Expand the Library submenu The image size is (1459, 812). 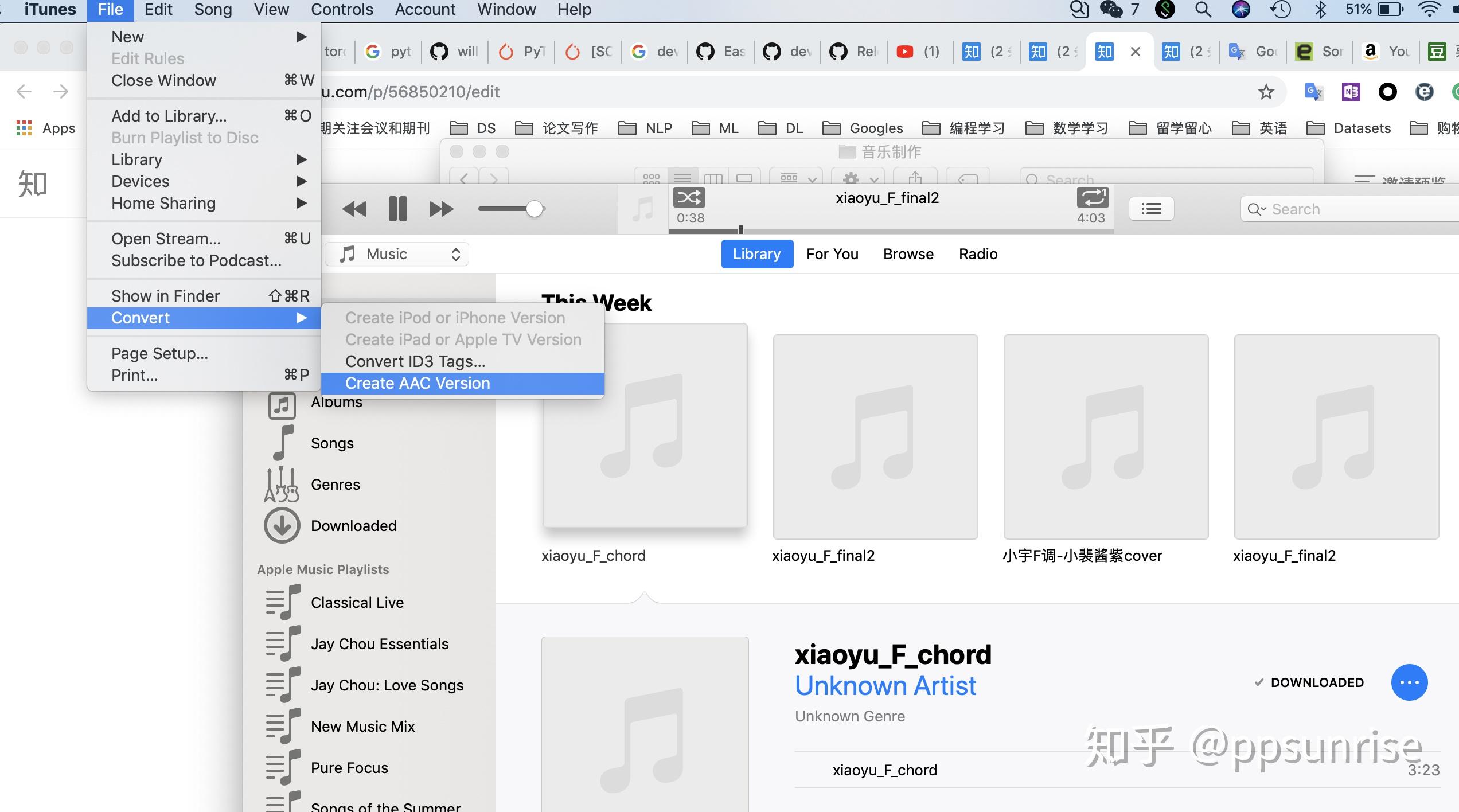tap(204, 159)
